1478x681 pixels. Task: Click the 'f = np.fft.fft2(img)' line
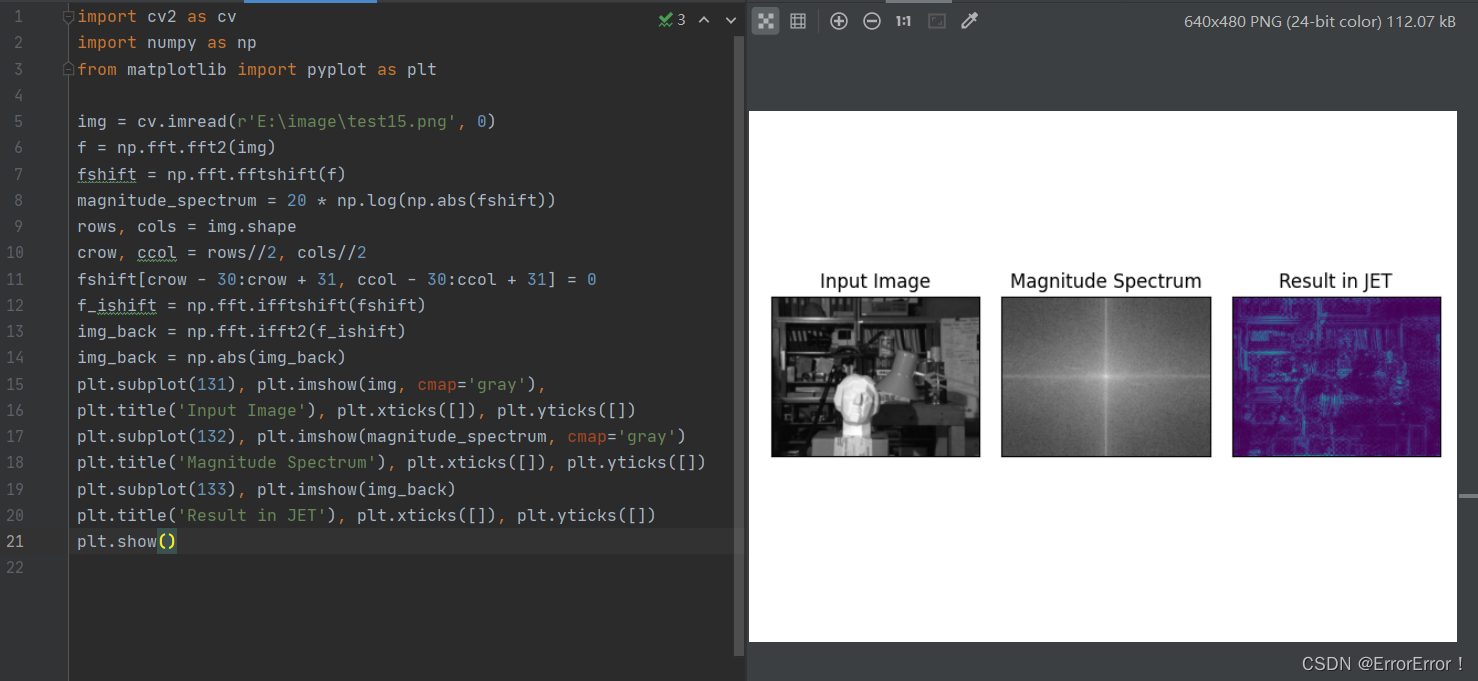(x=177, y=148)
